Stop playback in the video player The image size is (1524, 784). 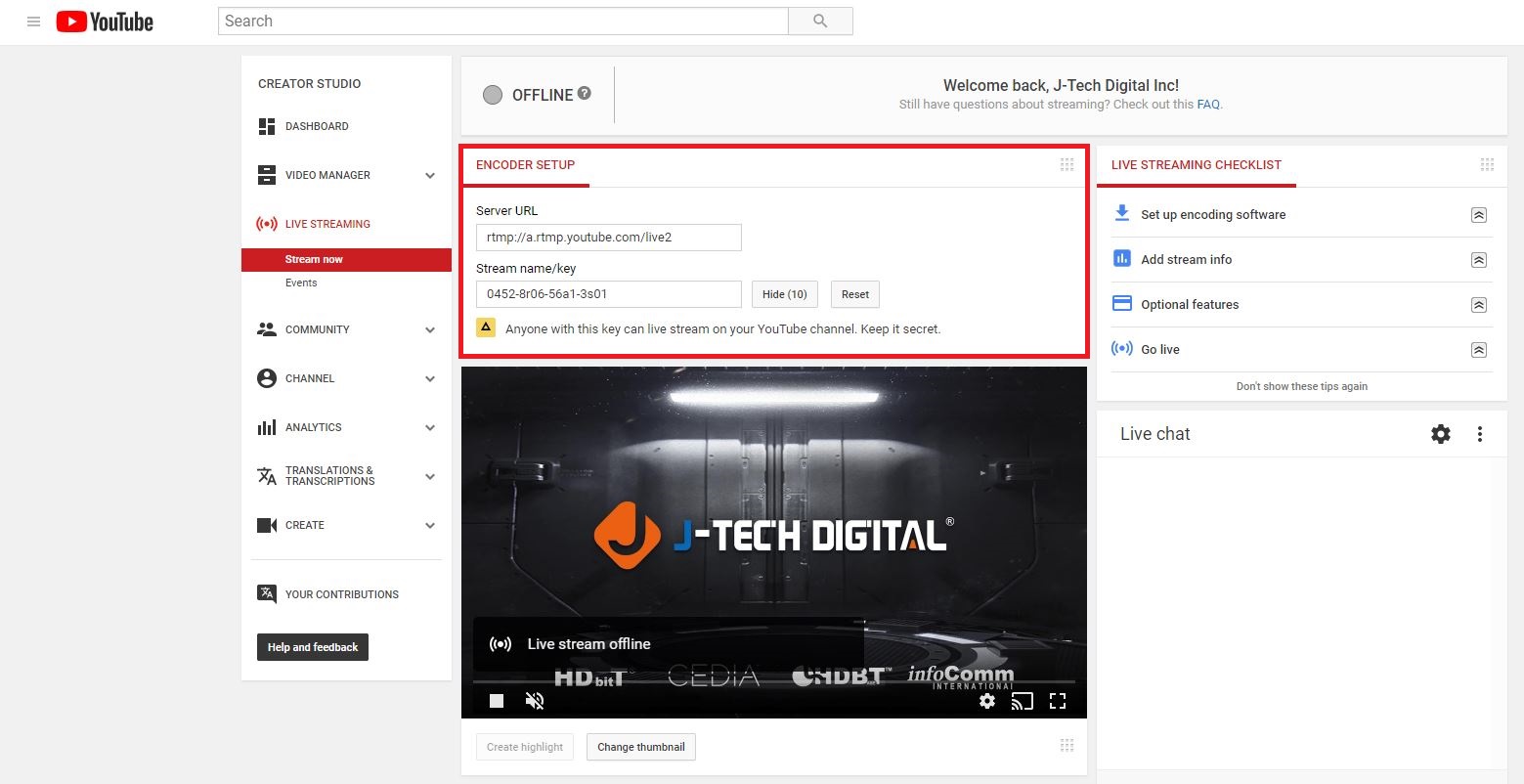click(497, 701)
